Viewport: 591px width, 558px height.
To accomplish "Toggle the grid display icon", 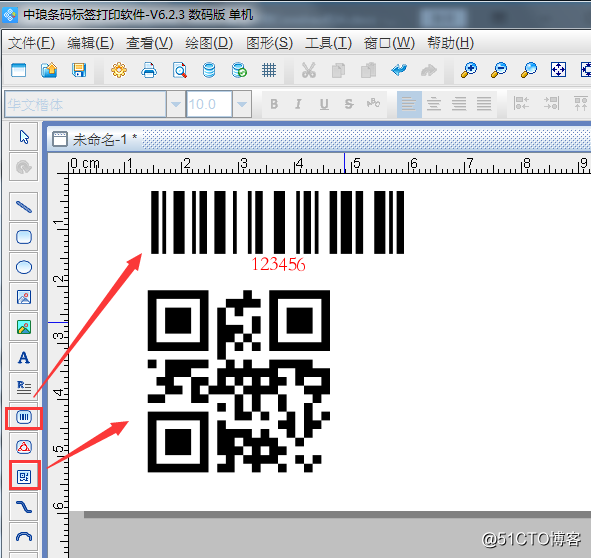I will click(269, 70).
